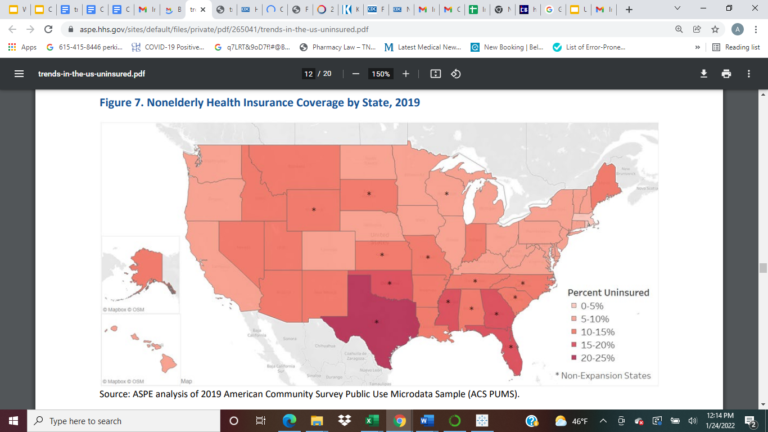
Task: Reload the current page
Action: coord(48,30)
